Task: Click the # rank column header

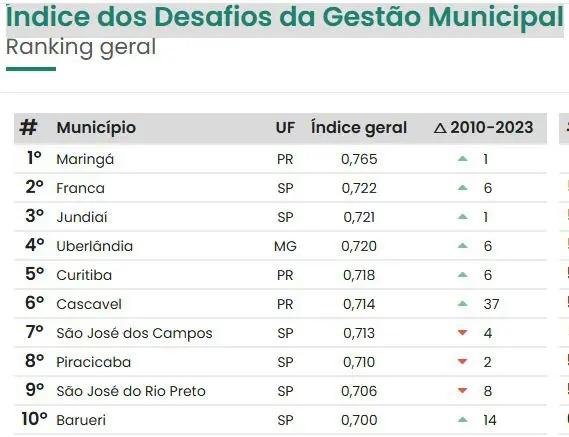Action: pyautogui.click(x=28, y=128)
